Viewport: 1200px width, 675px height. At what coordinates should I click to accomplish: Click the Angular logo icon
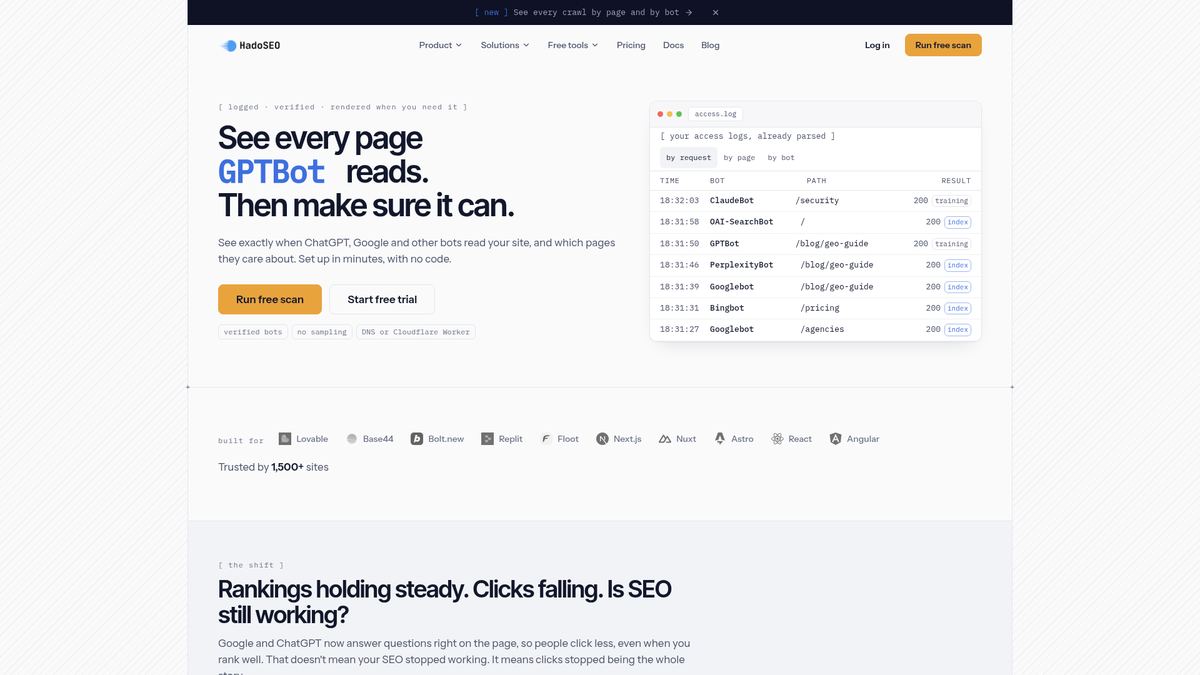pyautogui.click(x=836, y=439)
